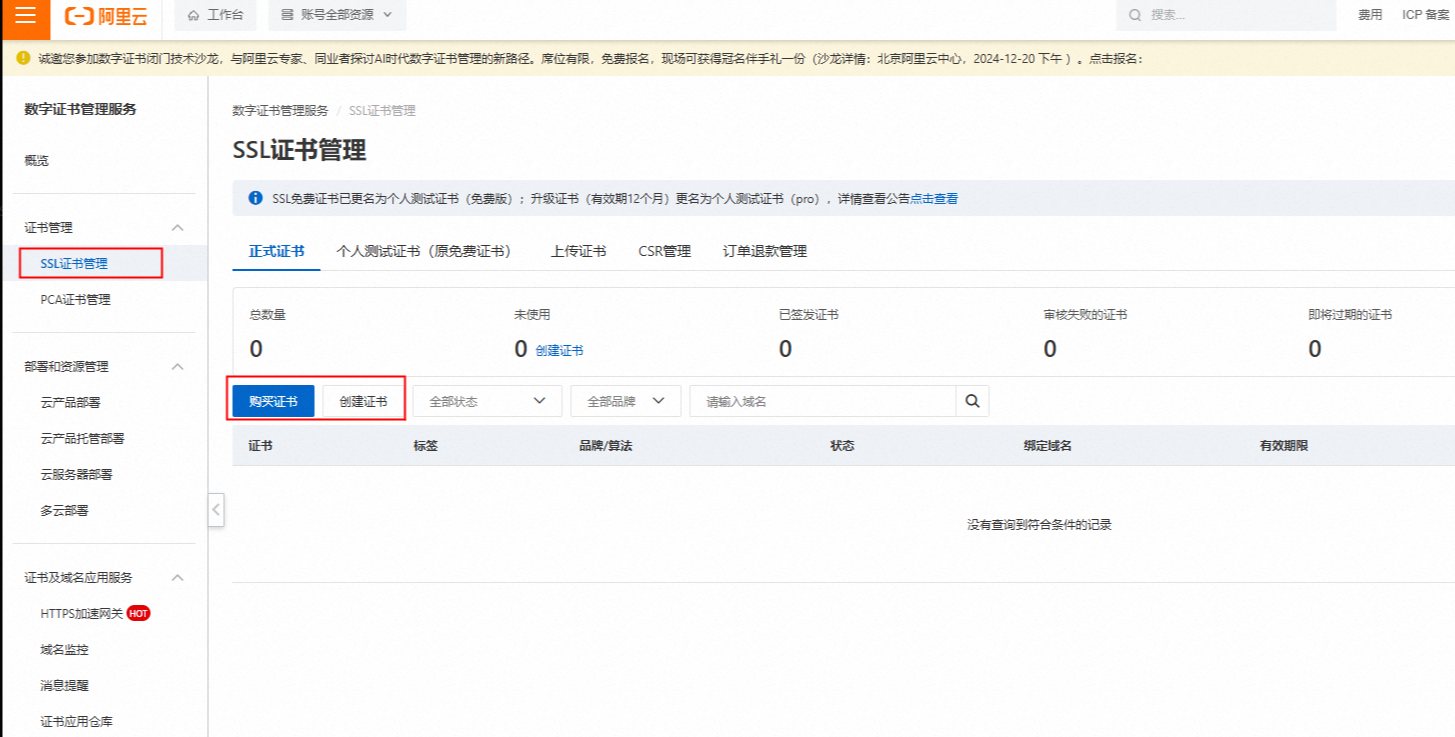The width and height of the screenshot is (1455, 737).
Task: Focus the top 搜索 search field
Action: [x=1226, y=15]
